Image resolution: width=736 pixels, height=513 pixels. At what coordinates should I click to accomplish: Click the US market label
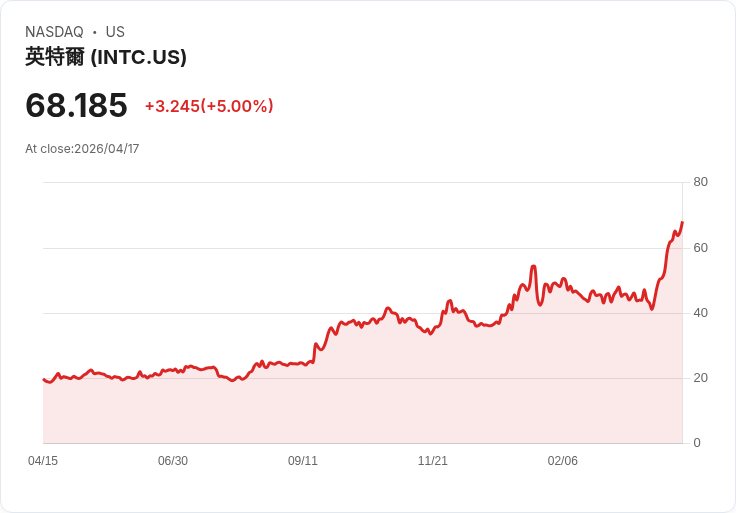coord(115,32)
